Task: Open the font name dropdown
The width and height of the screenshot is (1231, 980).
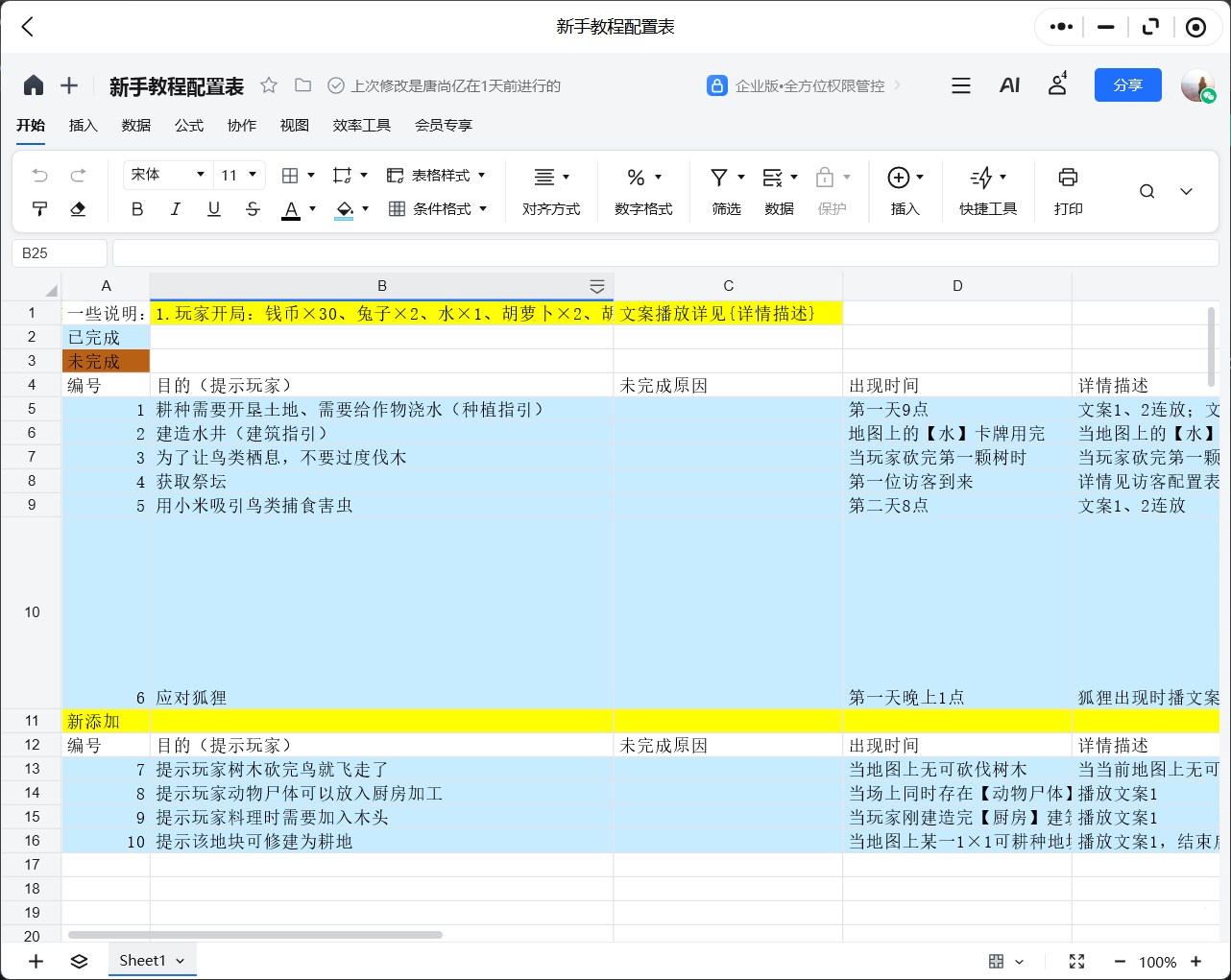Action: pyautogui.click(x=168, y=175)
